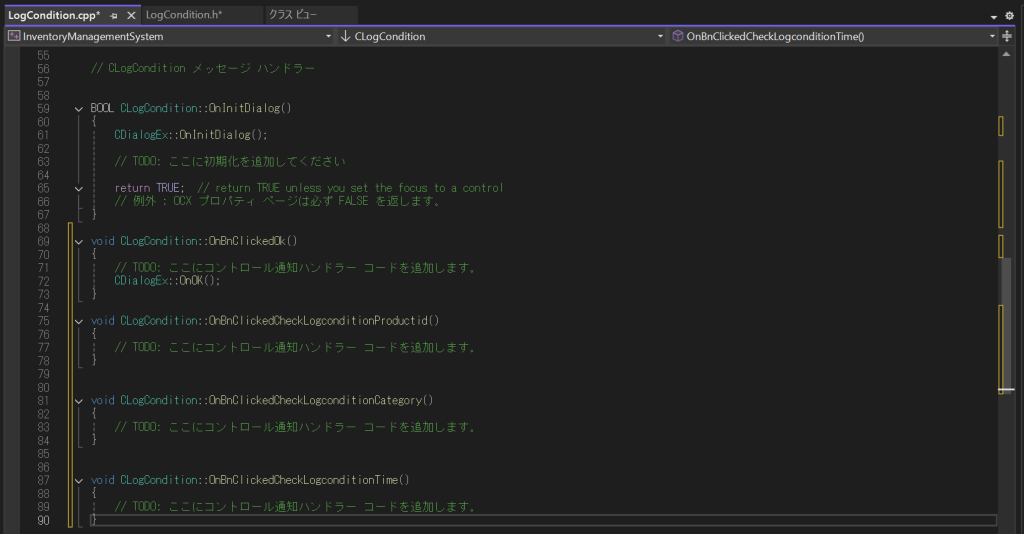Switch to the クラス ビュー tab
The image size is (1024, 534).
293,15
